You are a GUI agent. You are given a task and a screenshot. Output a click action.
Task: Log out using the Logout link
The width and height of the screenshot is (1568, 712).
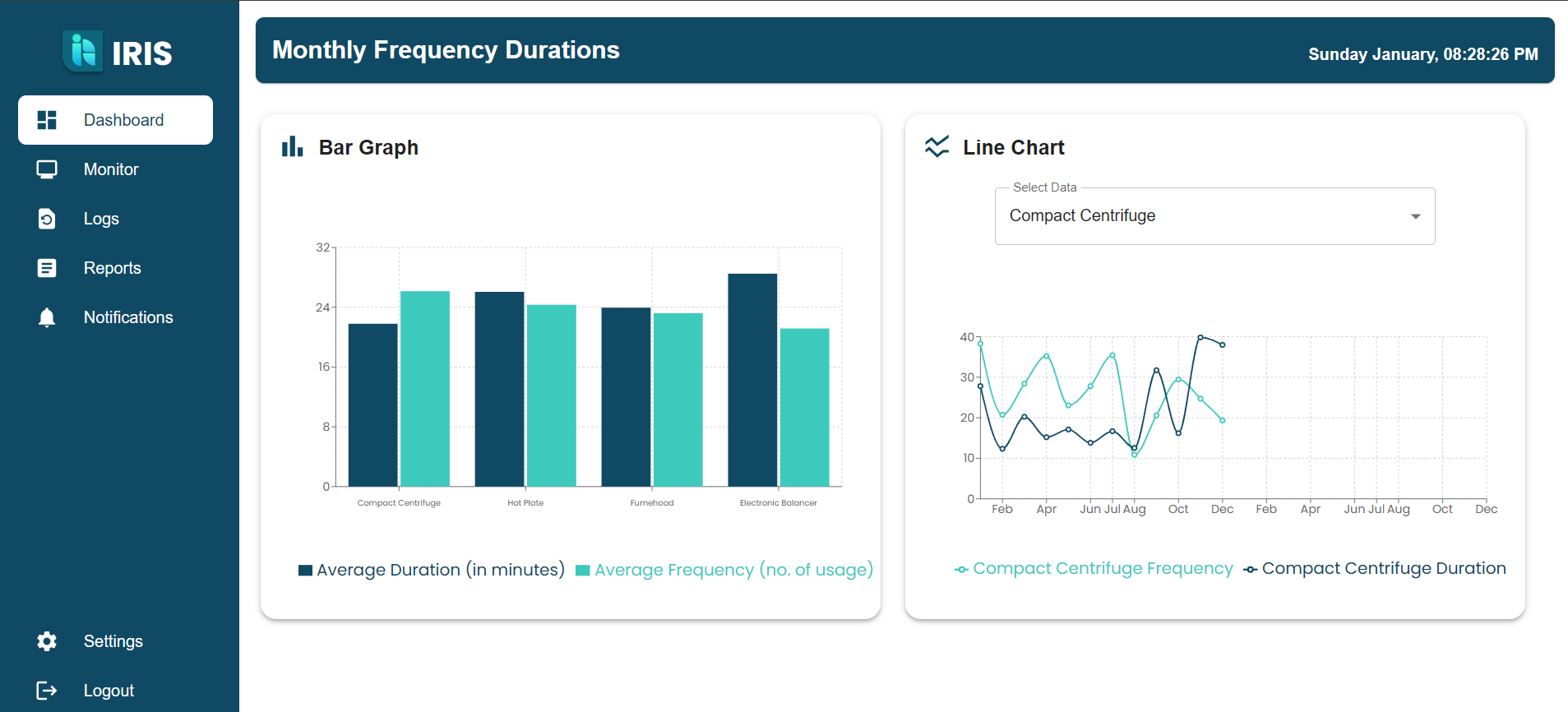point(109,691)
